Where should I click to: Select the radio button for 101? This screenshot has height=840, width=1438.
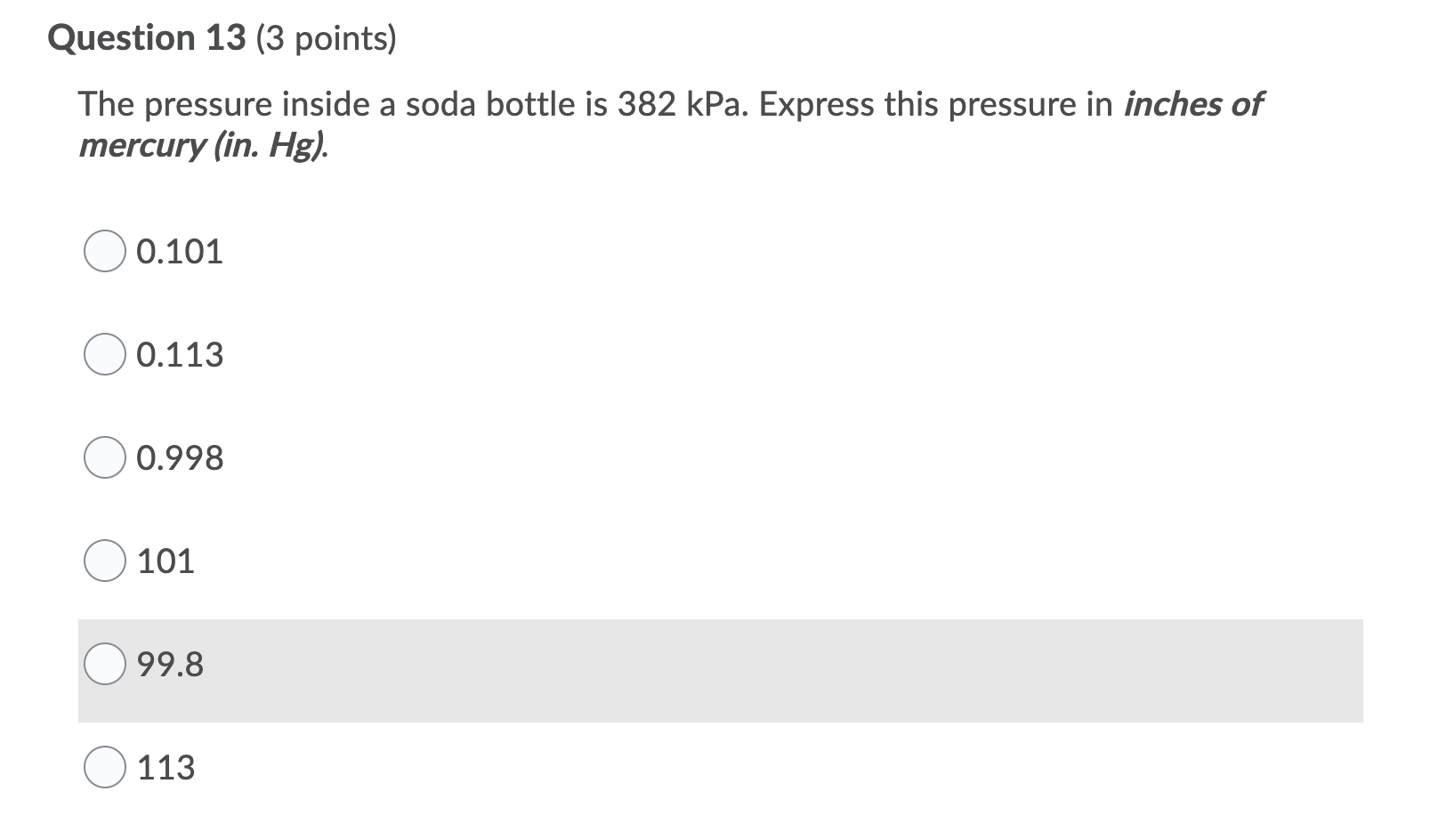pos(105,562)
